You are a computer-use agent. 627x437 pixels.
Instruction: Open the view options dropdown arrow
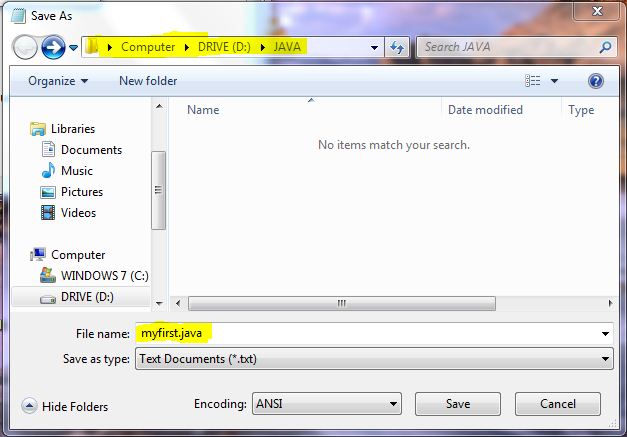(x=554, y=81)
